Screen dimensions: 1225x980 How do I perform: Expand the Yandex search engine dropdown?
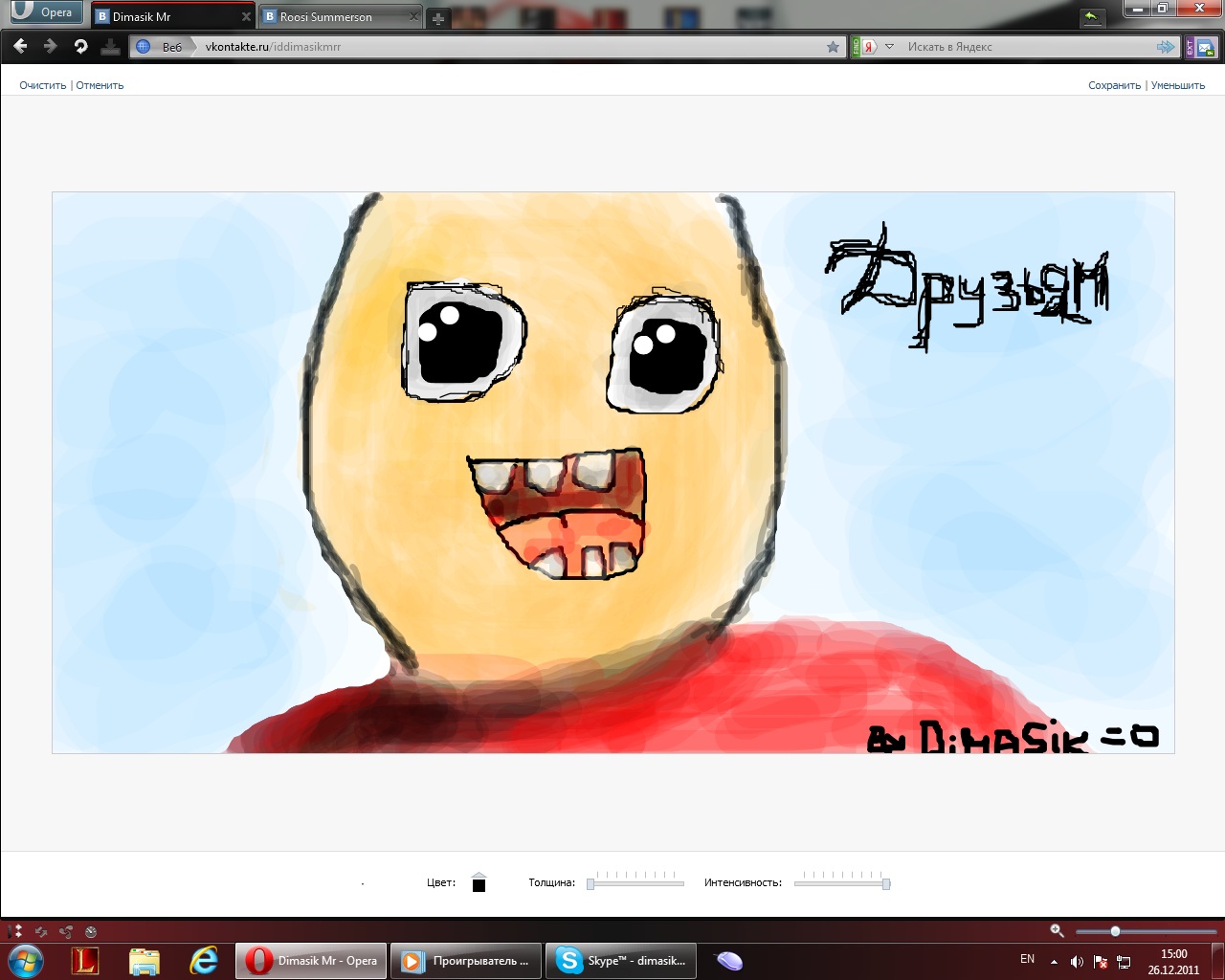889,47
